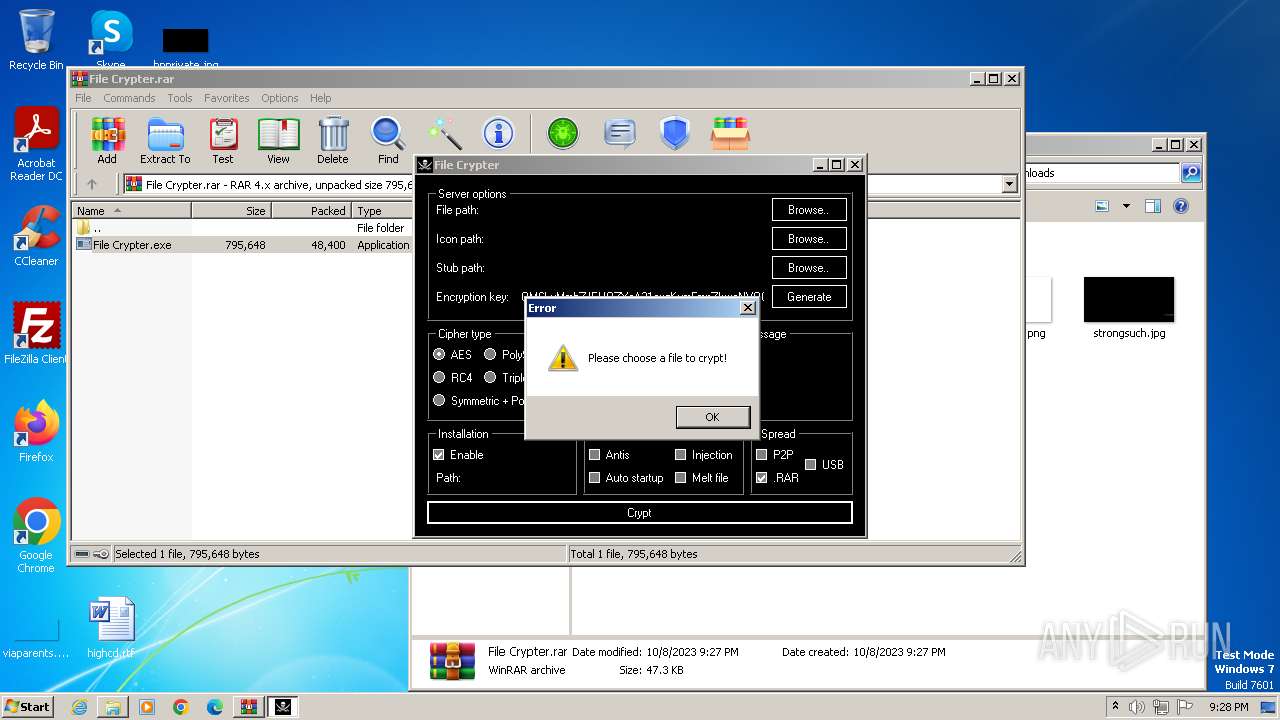Click the SFX colorful box icon
This screenshot has width=1280, height=720.
[x=730, y=133]
